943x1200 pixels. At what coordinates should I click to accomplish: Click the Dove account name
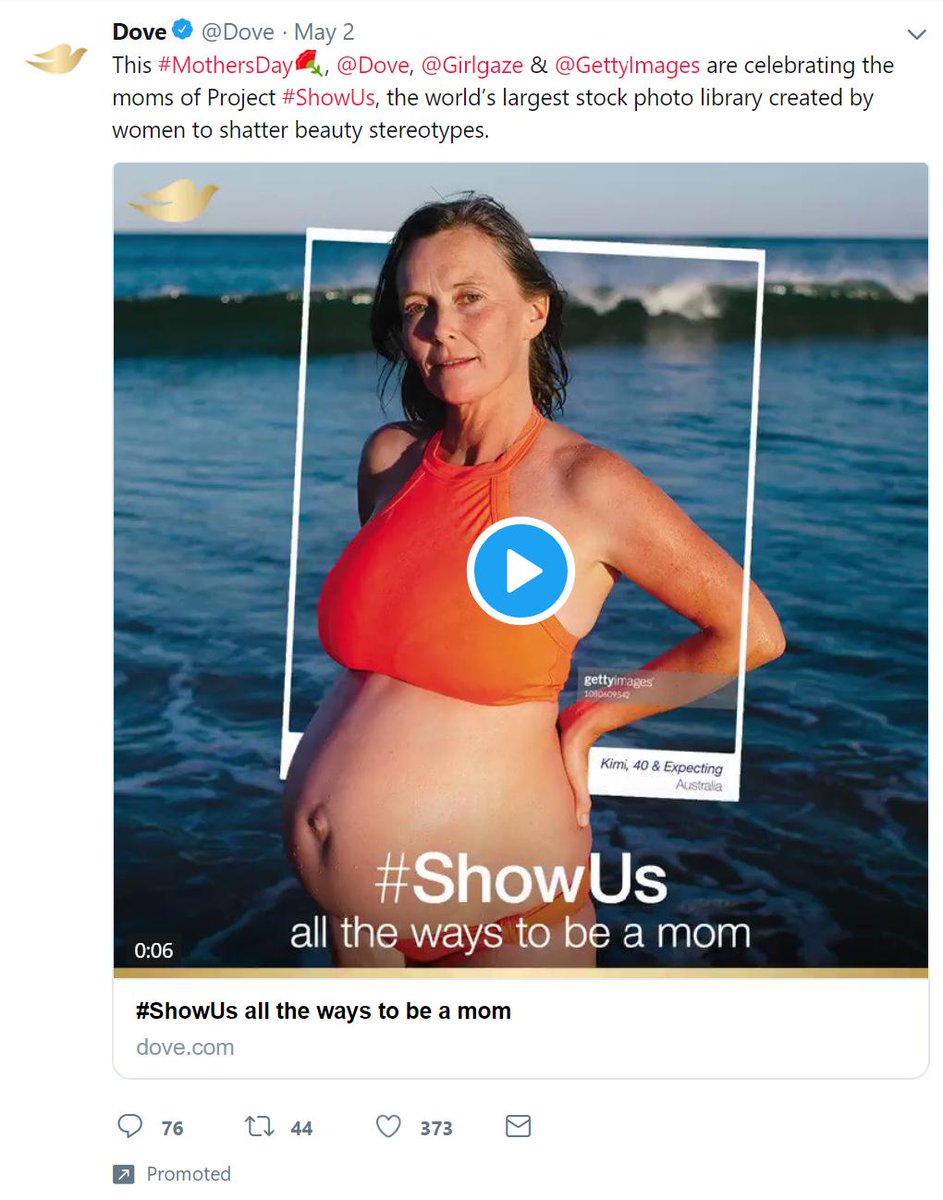[139, 32]
